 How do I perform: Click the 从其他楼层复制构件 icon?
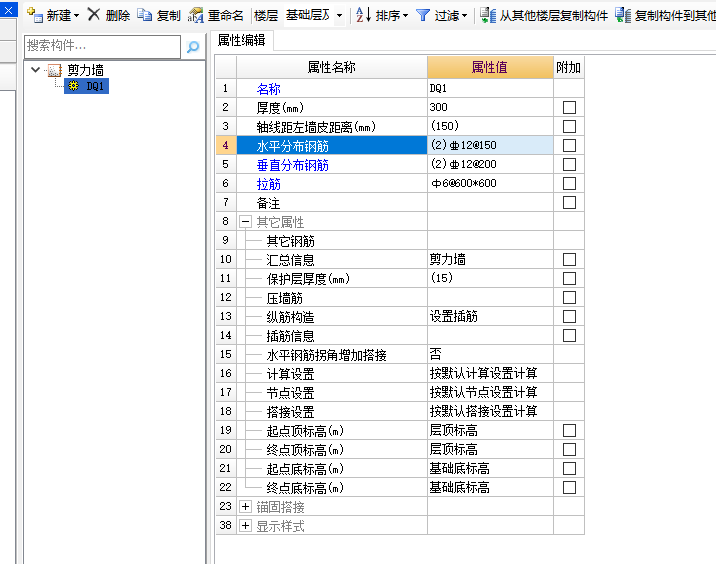pos(488,15)
